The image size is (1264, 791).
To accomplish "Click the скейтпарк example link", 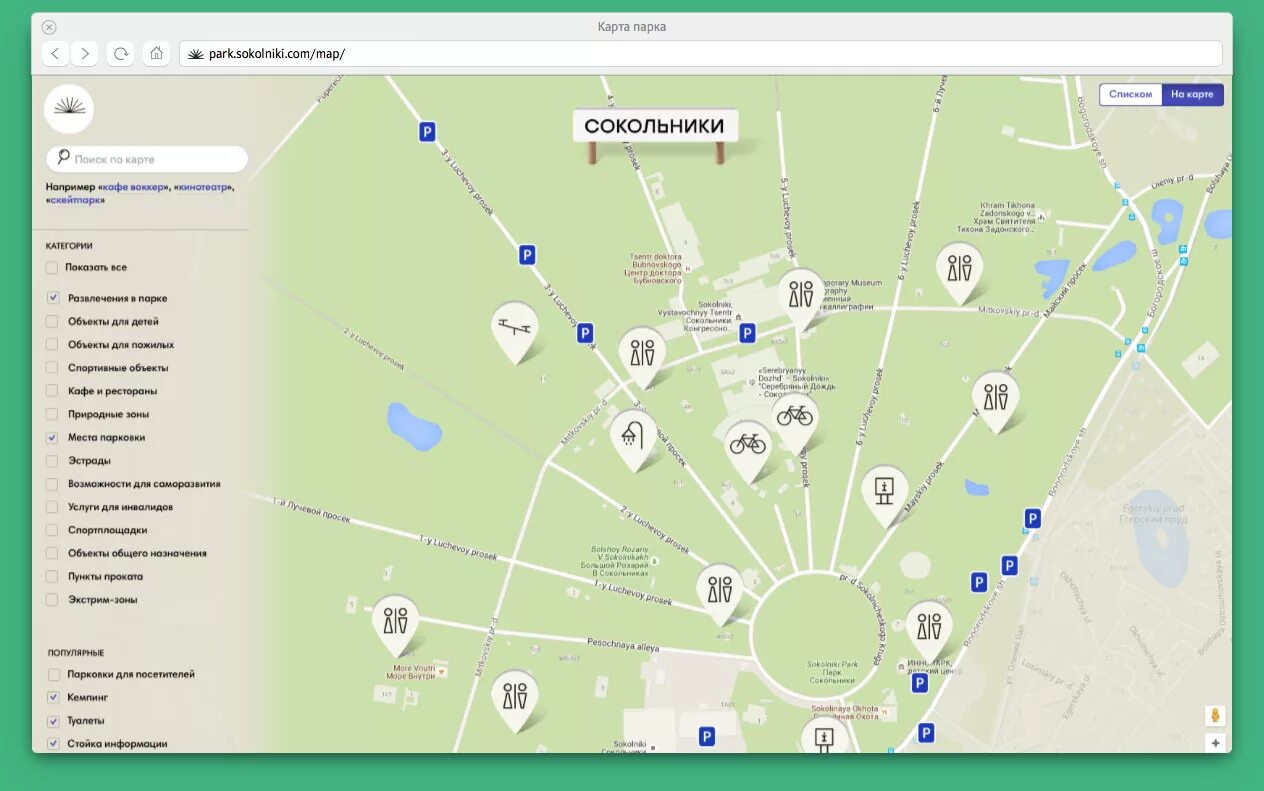I will [77, 200].
